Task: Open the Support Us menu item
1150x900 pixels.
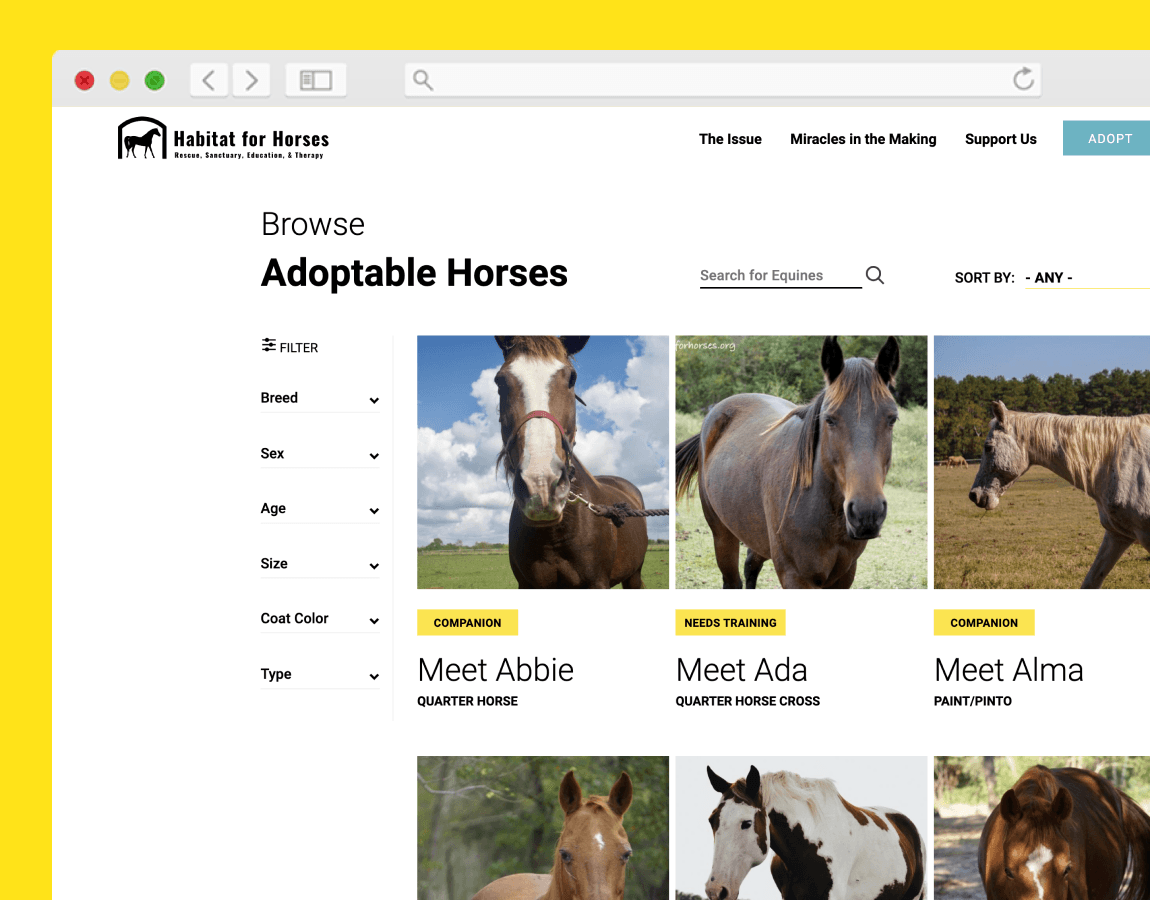Action: 1000,139
